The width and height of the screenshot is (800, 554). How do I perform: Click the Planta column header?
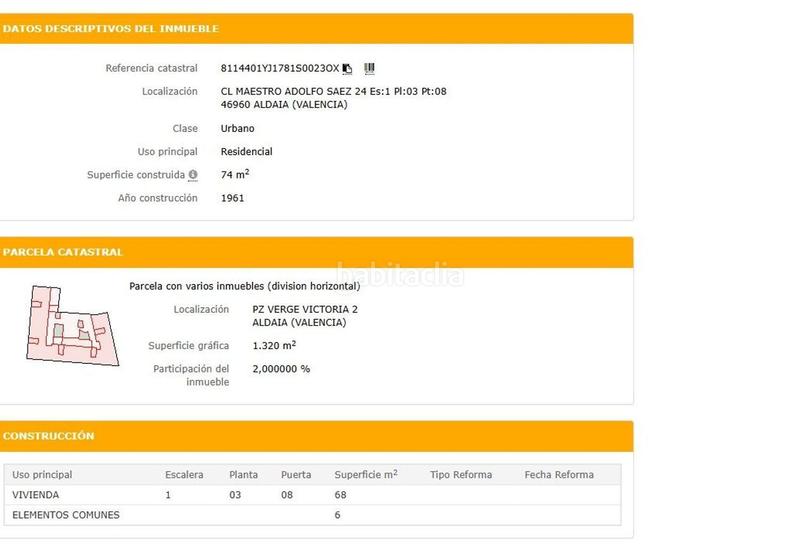(x=243, y=475)
